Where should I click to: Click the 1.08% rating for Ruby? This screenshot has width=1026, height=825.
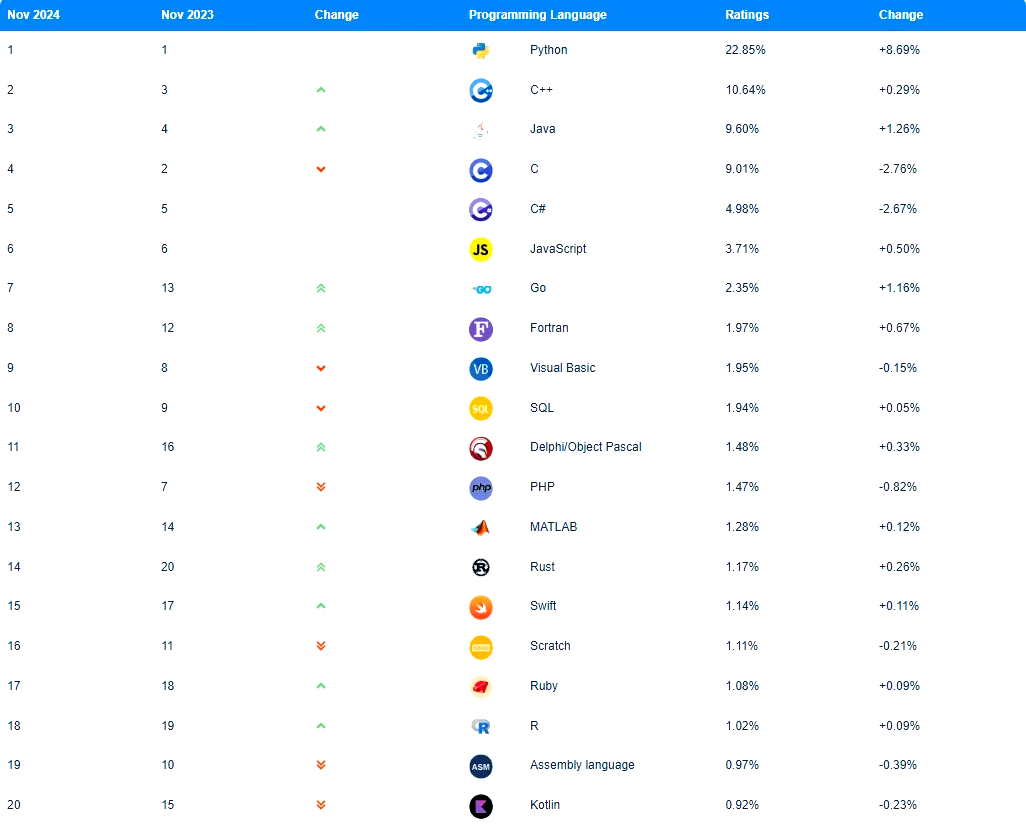tap(742, 686)
